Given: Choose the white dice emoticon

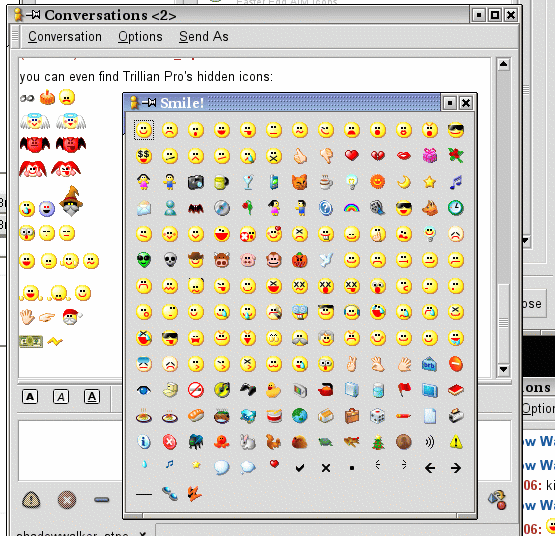Looking at the screenshot, I should pos(378,416).
